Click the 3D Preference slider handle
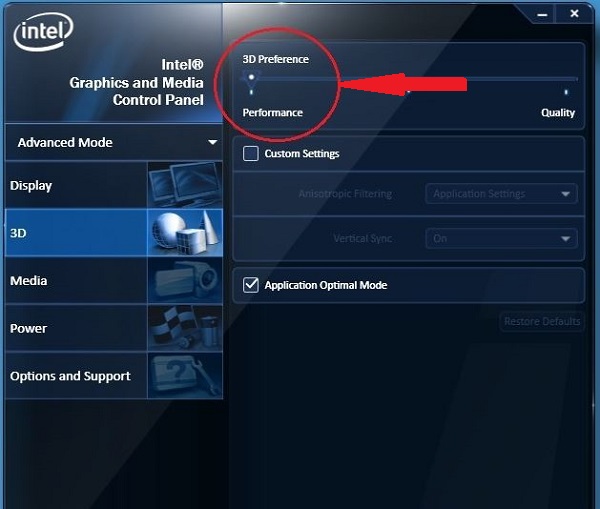This screenshot has width=600, height=509. point(252,77)
